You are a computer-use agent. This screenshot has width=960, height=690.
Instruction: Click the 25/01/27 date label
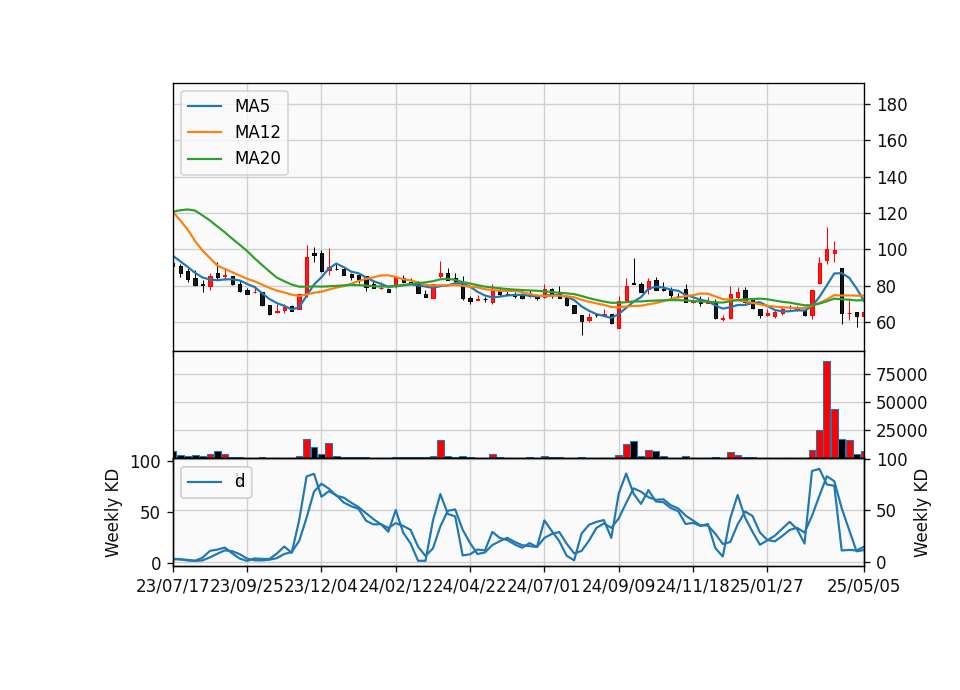[x=767, y=586]
